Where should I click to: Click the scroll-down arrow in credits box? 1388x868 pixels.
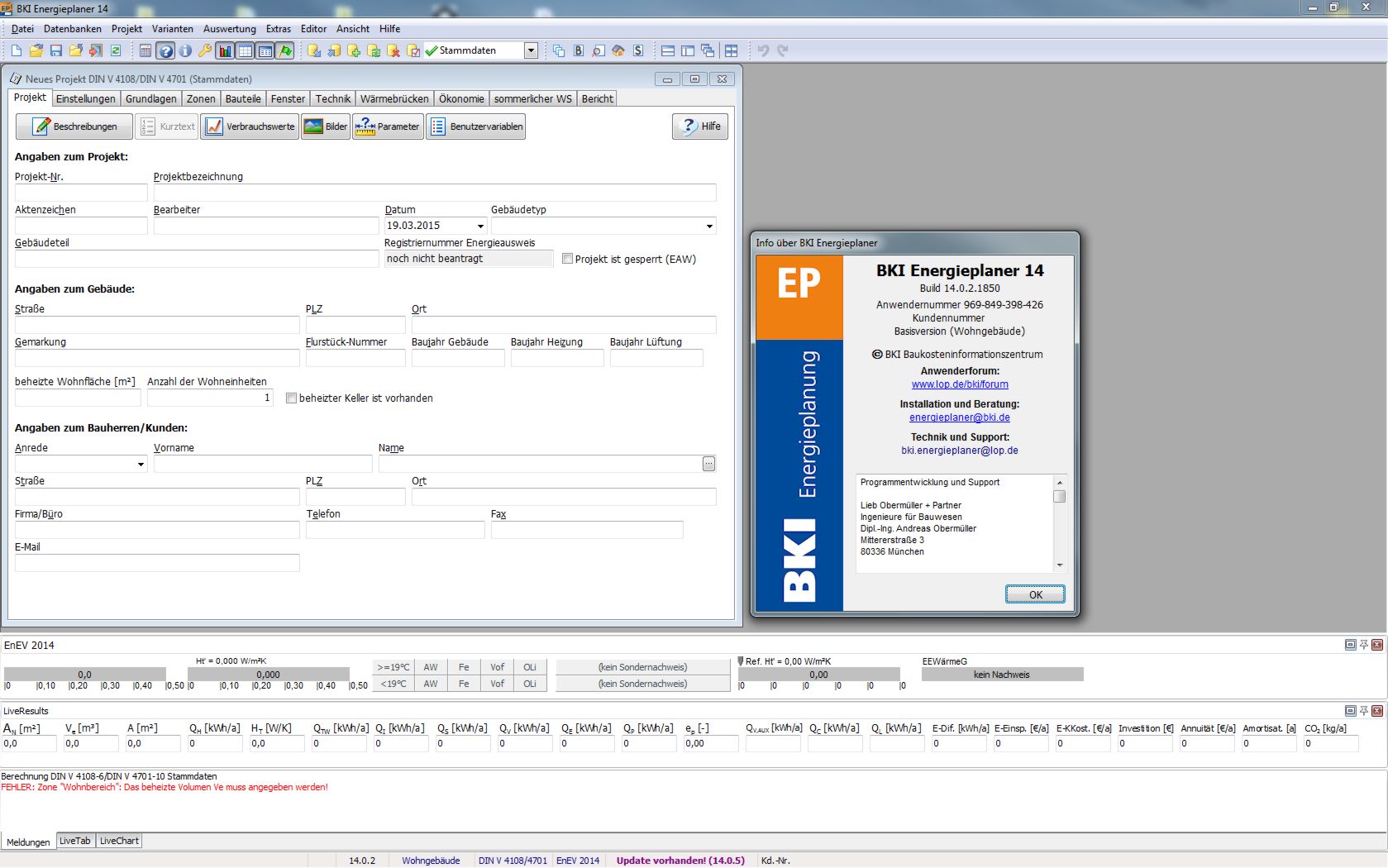(1059, 565)
